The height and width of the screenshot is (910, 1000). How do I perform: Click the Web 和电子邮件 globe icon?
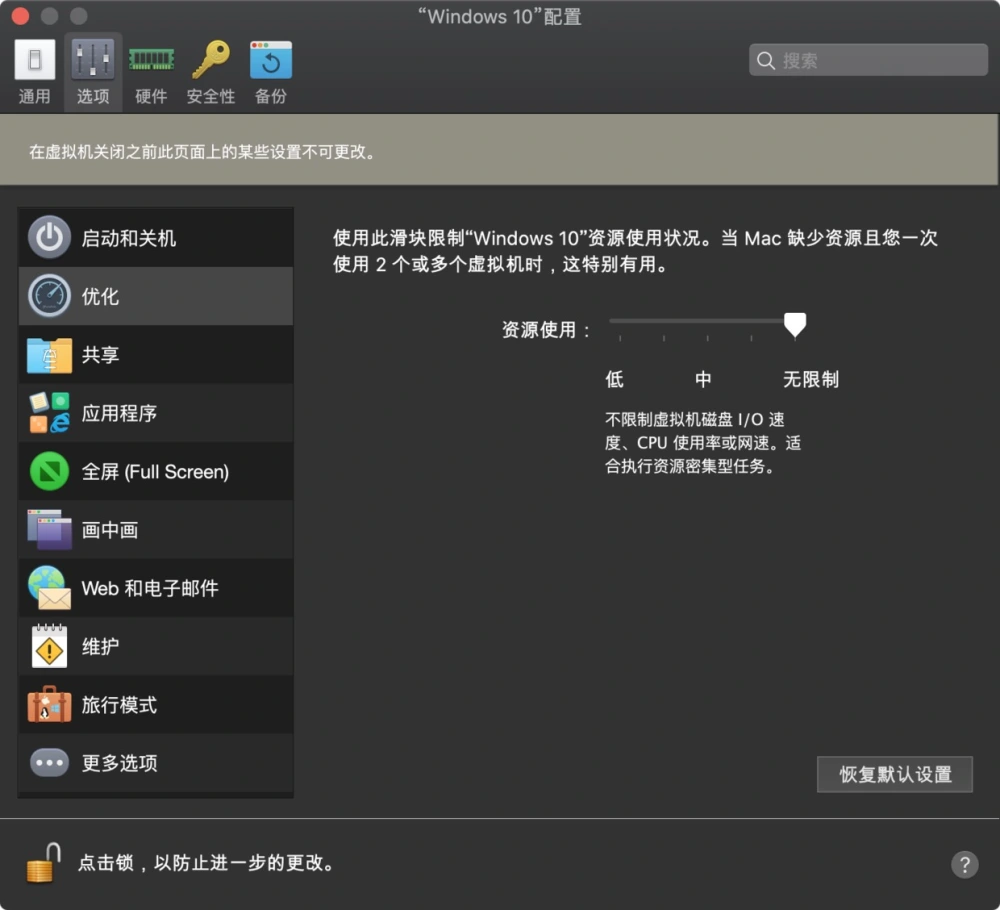(x=49, y=588)
